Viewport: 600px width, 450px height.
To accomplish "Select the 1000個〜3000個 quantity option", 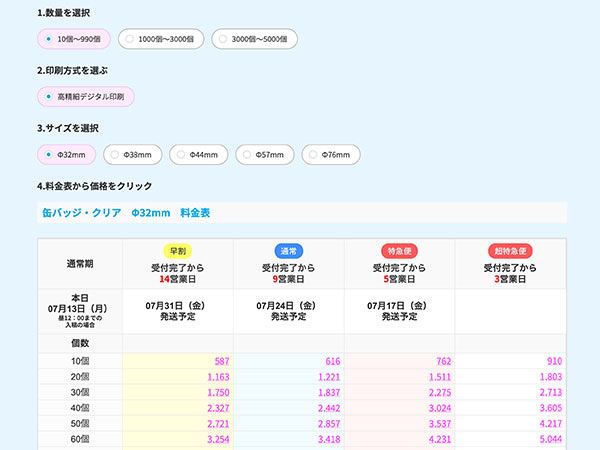I will [x=161, y=39].
